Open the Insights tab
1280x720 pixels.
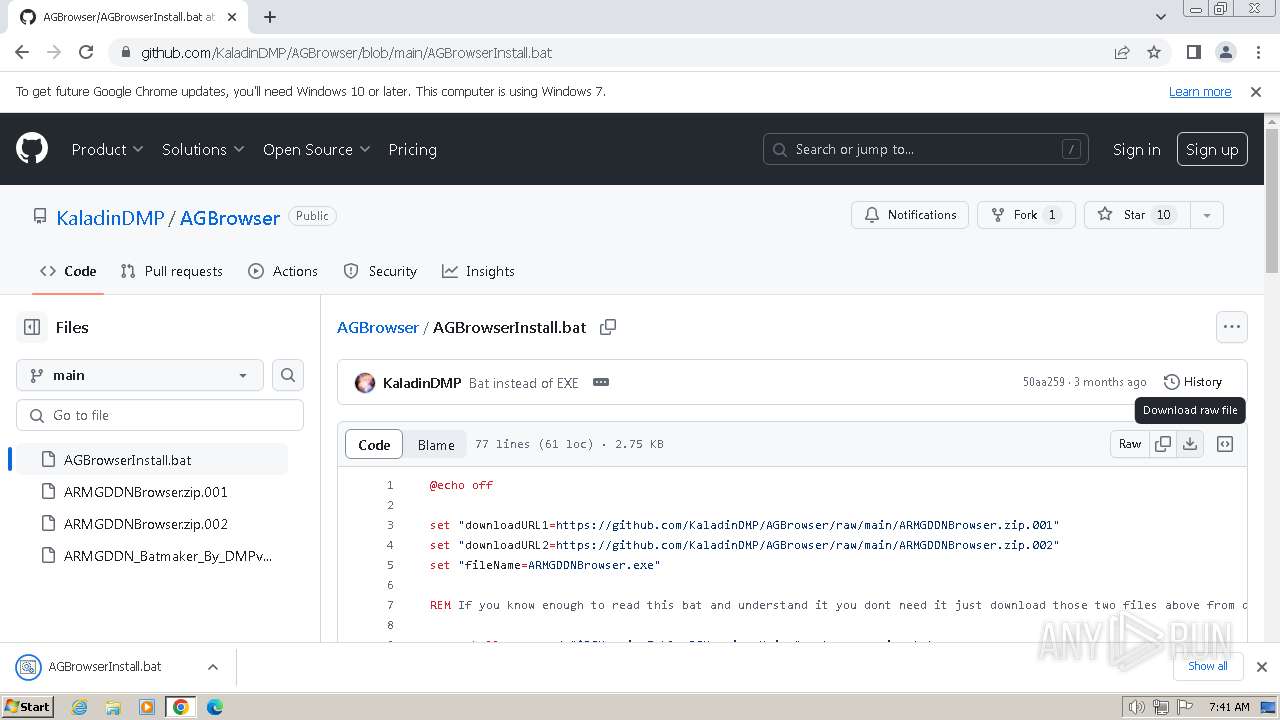point(478,271)
